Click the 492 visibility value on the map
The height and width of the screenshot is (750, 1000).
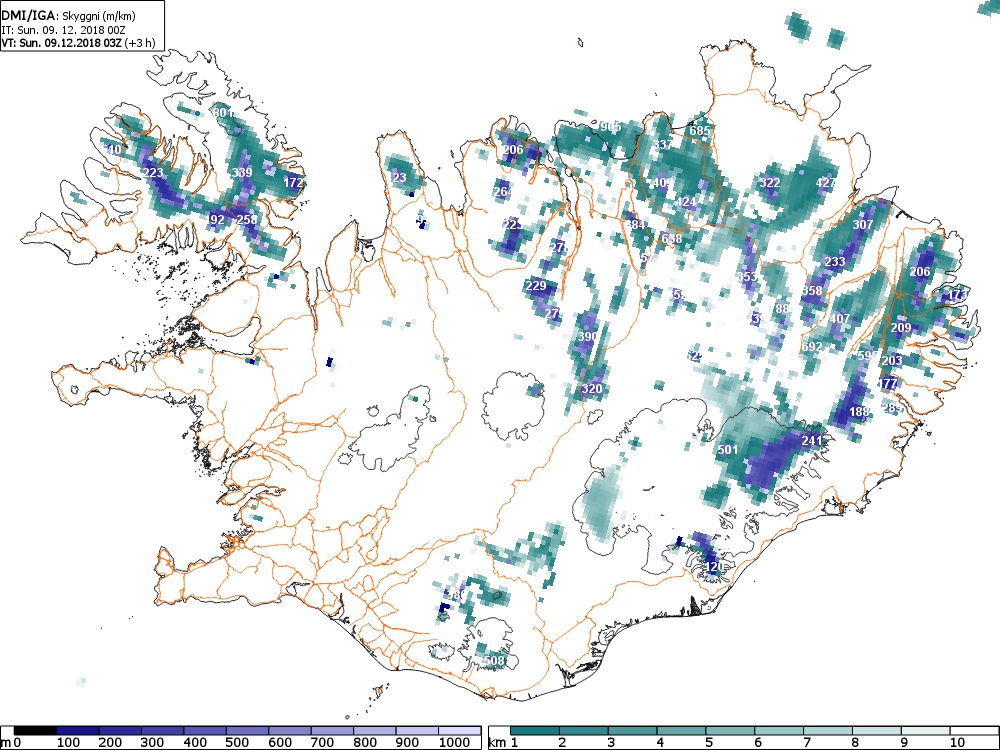point(215,219)
